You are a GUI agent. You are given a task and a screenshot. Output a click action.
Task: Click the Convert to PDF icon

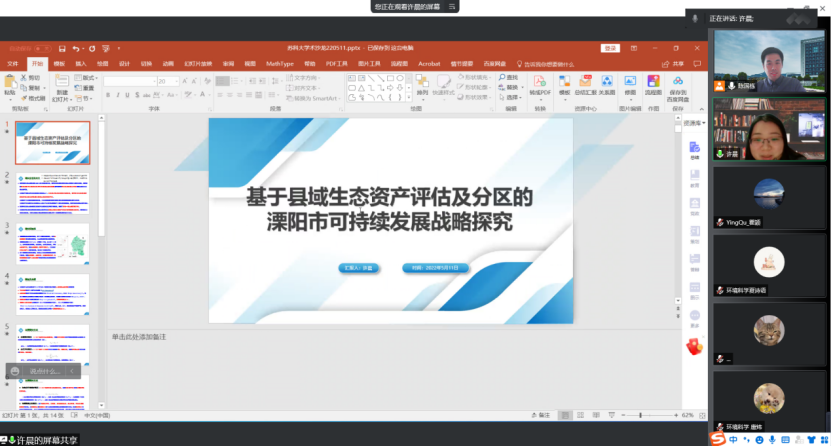tap(540, 84)
